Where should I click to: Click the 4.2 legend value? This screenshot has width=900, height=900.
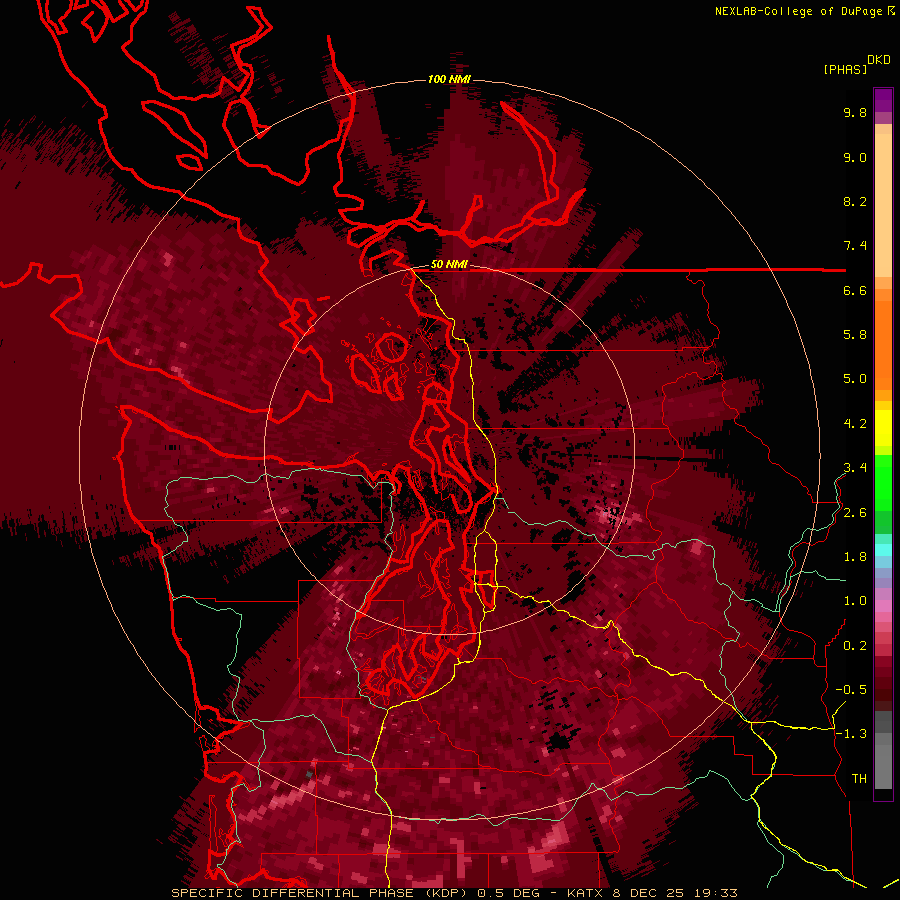pos(855,424)
